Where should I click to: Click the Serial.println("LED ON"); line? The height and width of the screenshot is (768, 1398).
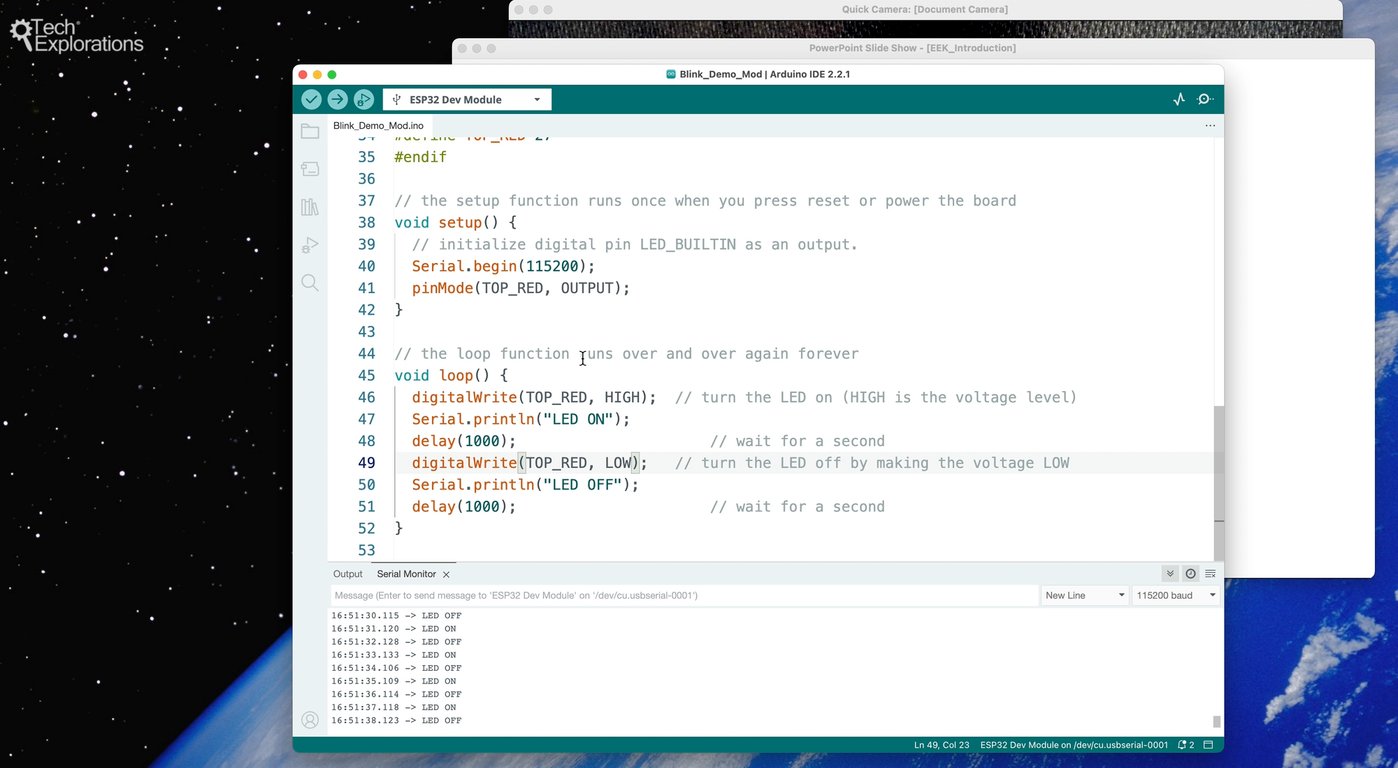pos(521,420)
